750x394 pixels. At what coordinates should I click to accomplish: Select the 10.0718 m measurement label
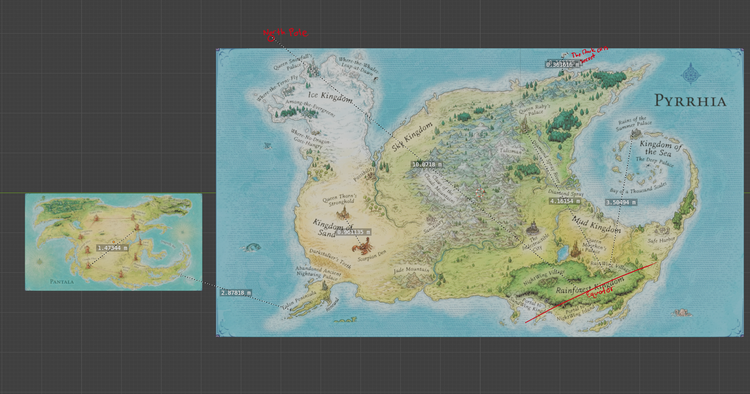[x=427, y=164]
